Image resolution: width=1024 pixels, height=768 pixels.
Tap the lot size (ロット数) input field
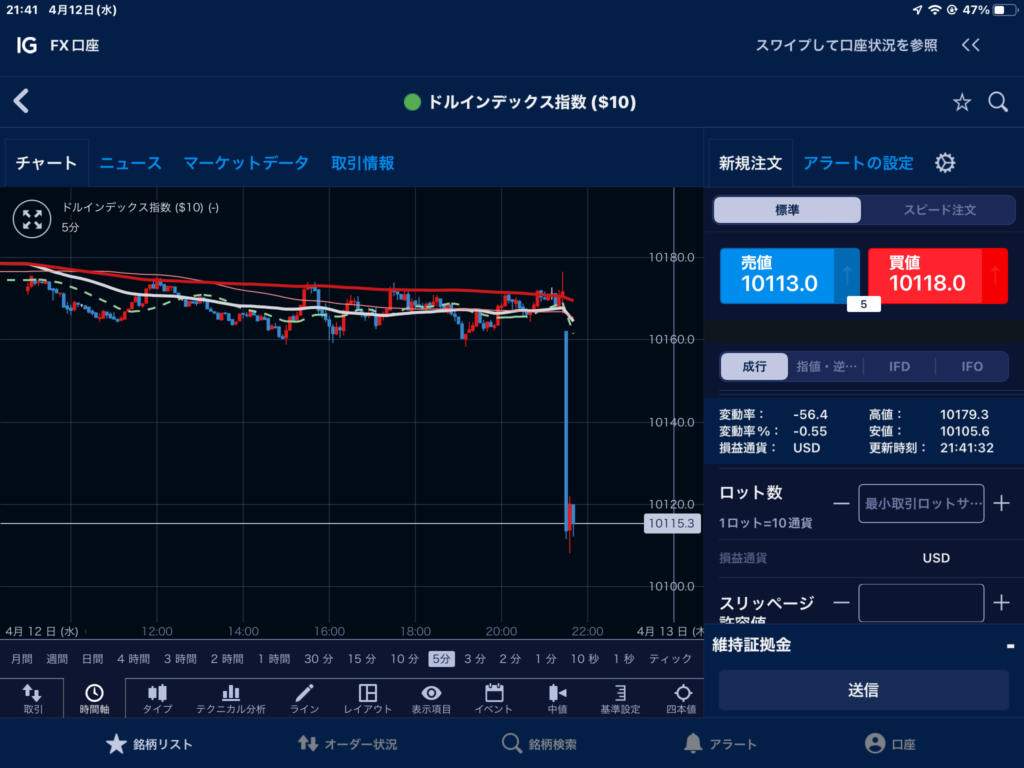coord(920,503)
